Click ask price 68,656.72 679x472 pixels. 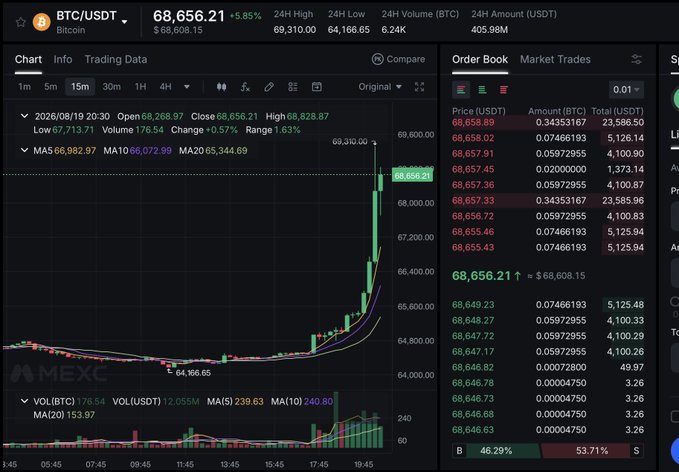click(x=473, y=216)
